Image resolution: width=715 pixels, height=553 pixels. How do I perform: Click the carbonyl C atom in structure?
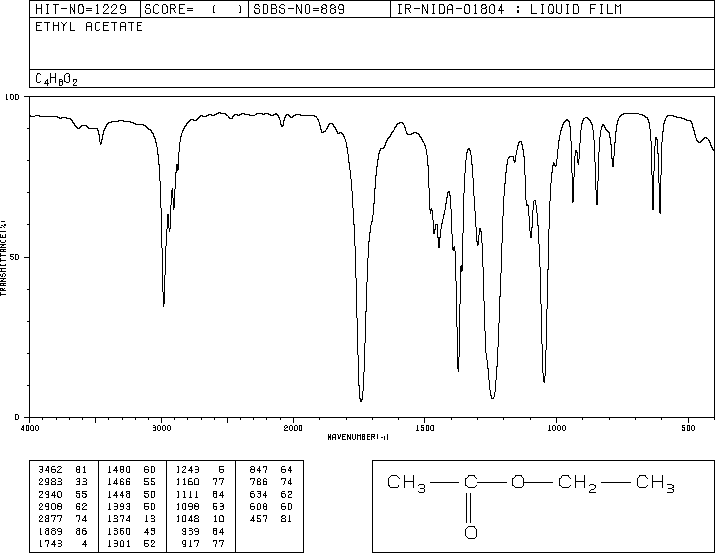coord(471,482)
